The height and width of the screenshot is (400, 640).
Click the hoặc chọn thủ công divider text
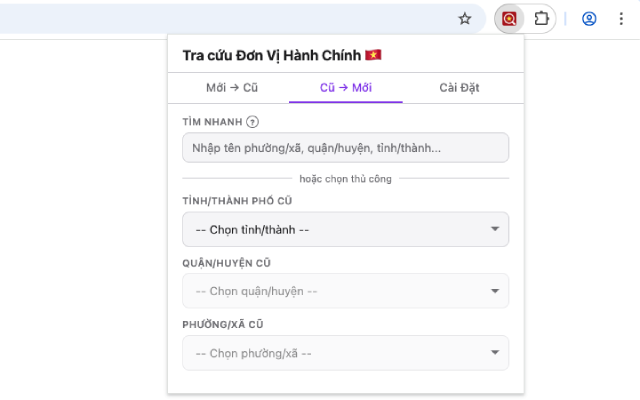[345, 179]
